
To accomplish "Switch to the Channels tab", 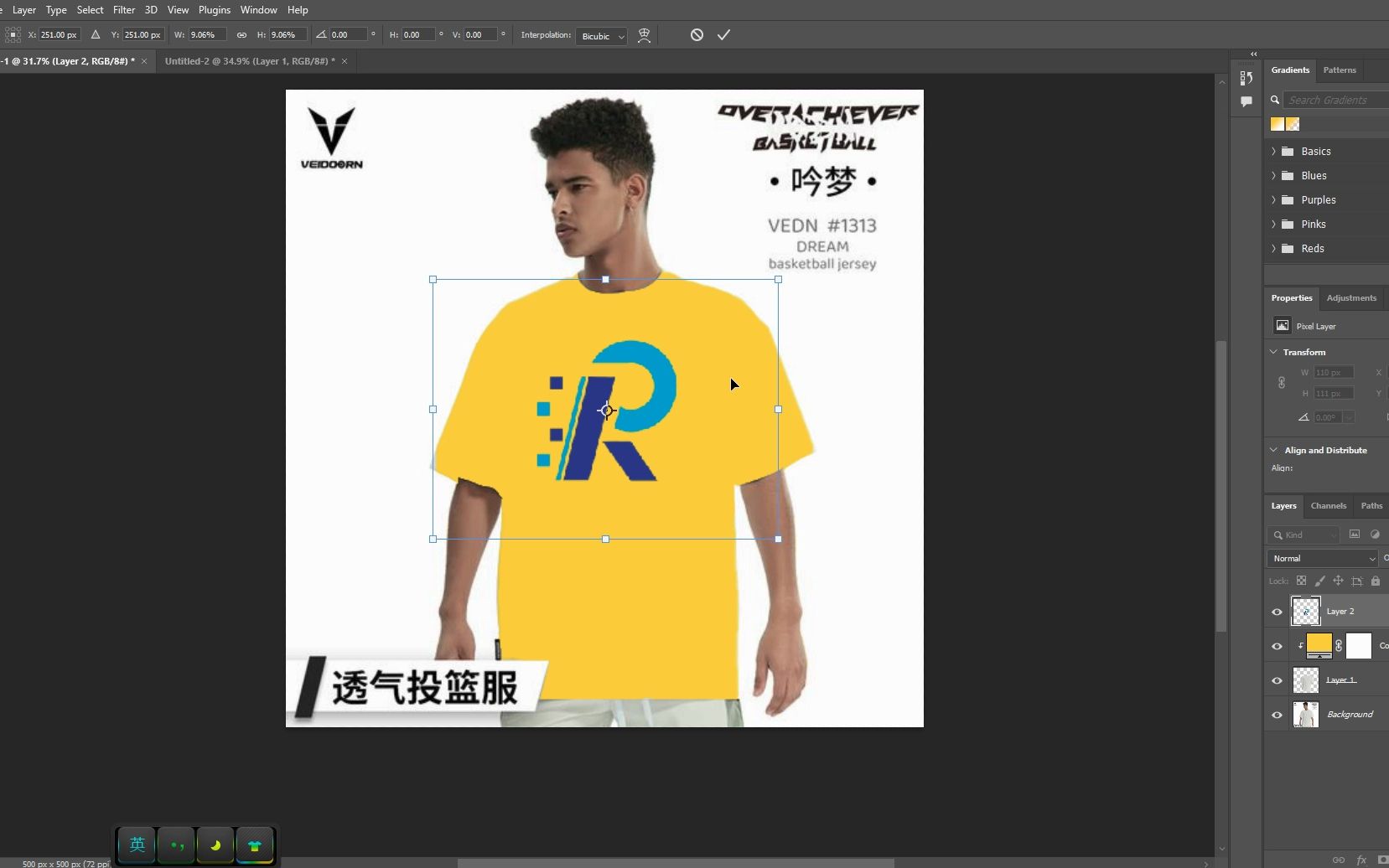I will coord(1327,505).
